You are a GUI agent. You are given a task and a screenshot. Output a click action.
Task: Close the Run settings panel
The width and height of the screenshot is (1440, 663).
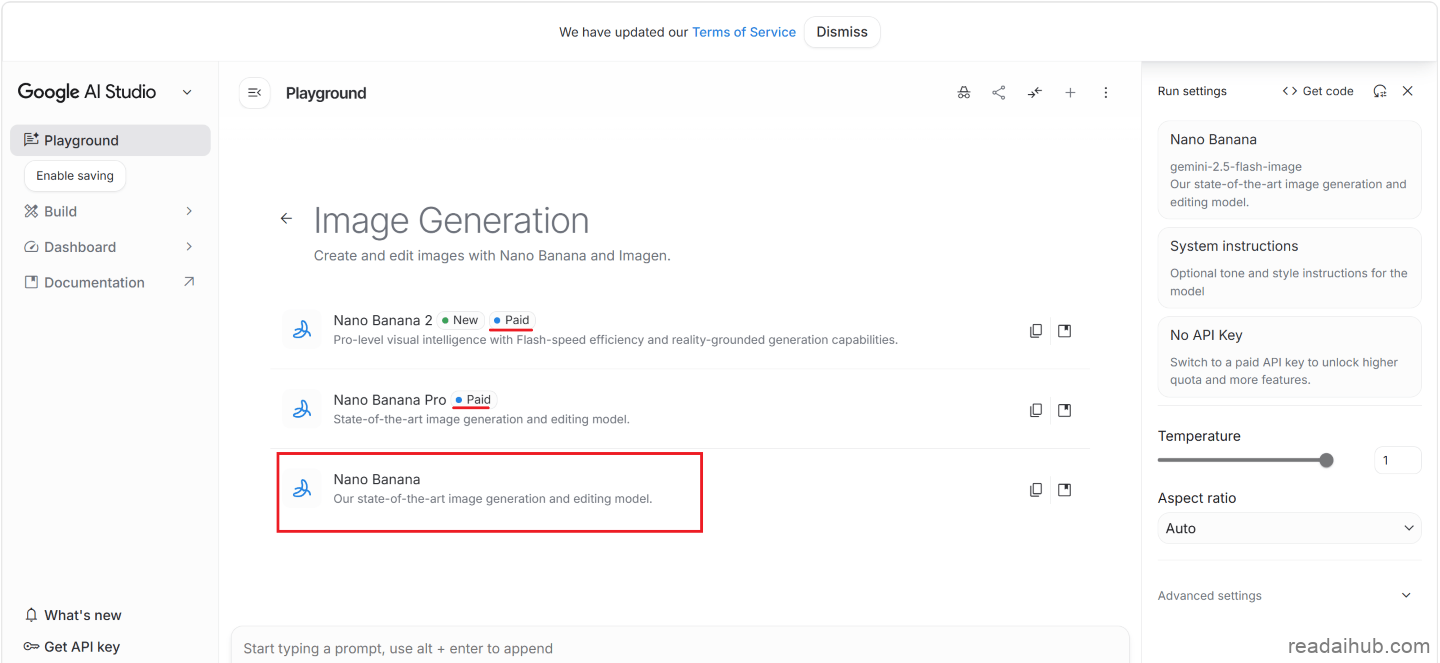pos(1407,91)
